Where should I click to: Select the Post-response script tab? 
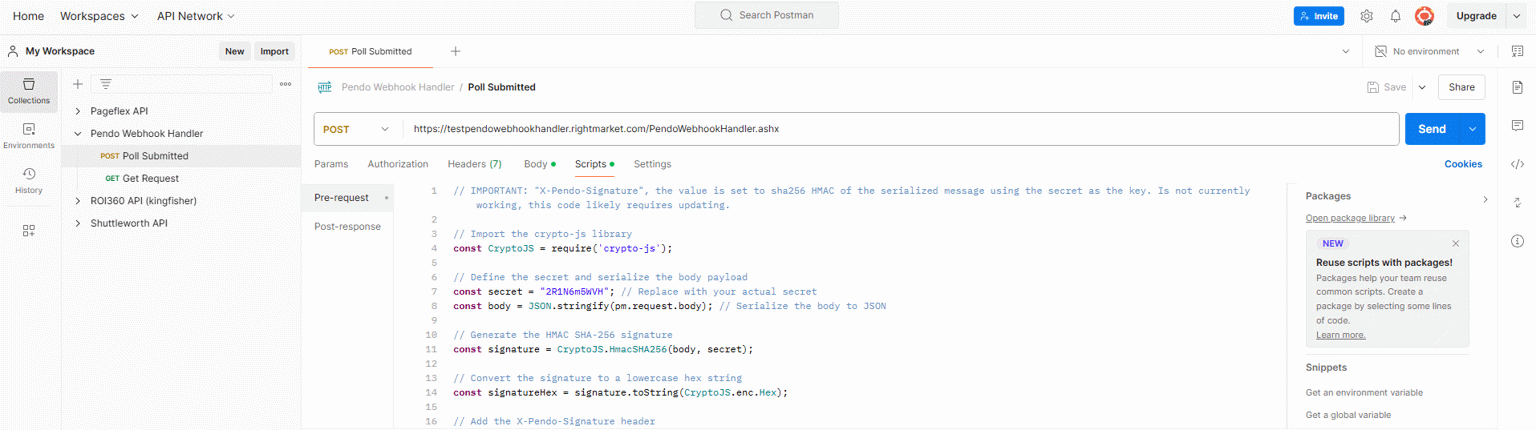(x=347, y=226)
